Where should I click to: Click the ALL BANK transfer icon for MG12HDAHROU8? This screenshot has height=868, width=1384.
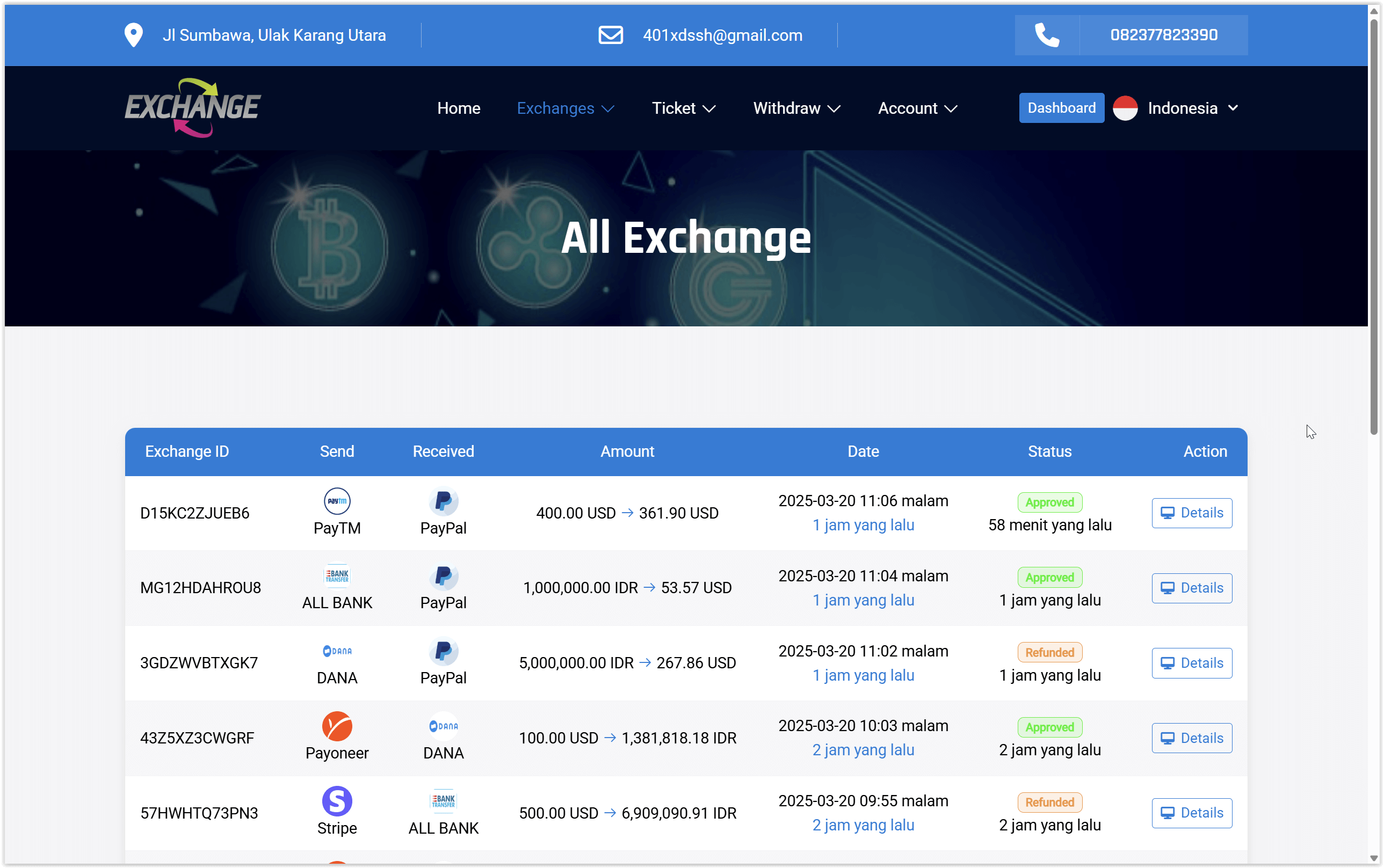pos(337,575)
